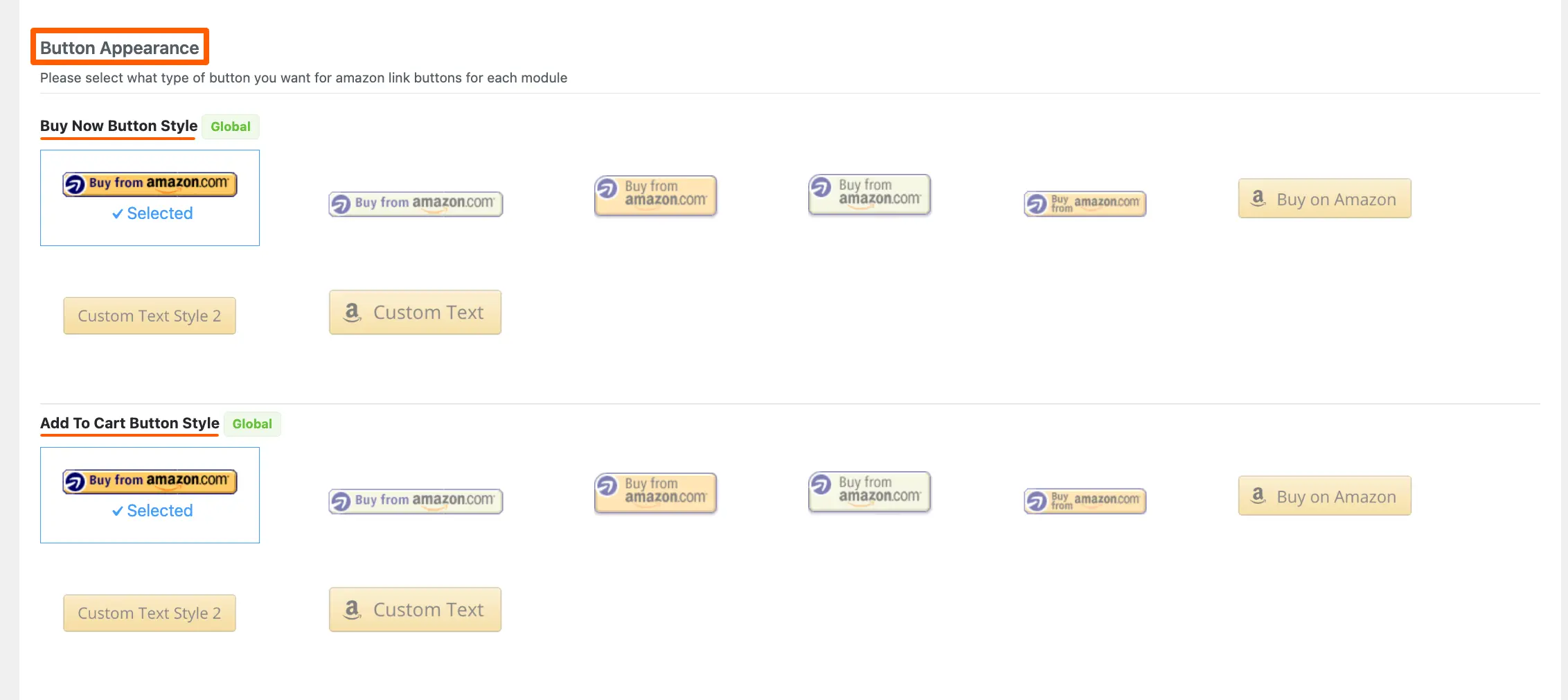Choose 'Custom Text' Amazon-logo style under Add To Cart

tap(415, 610)
